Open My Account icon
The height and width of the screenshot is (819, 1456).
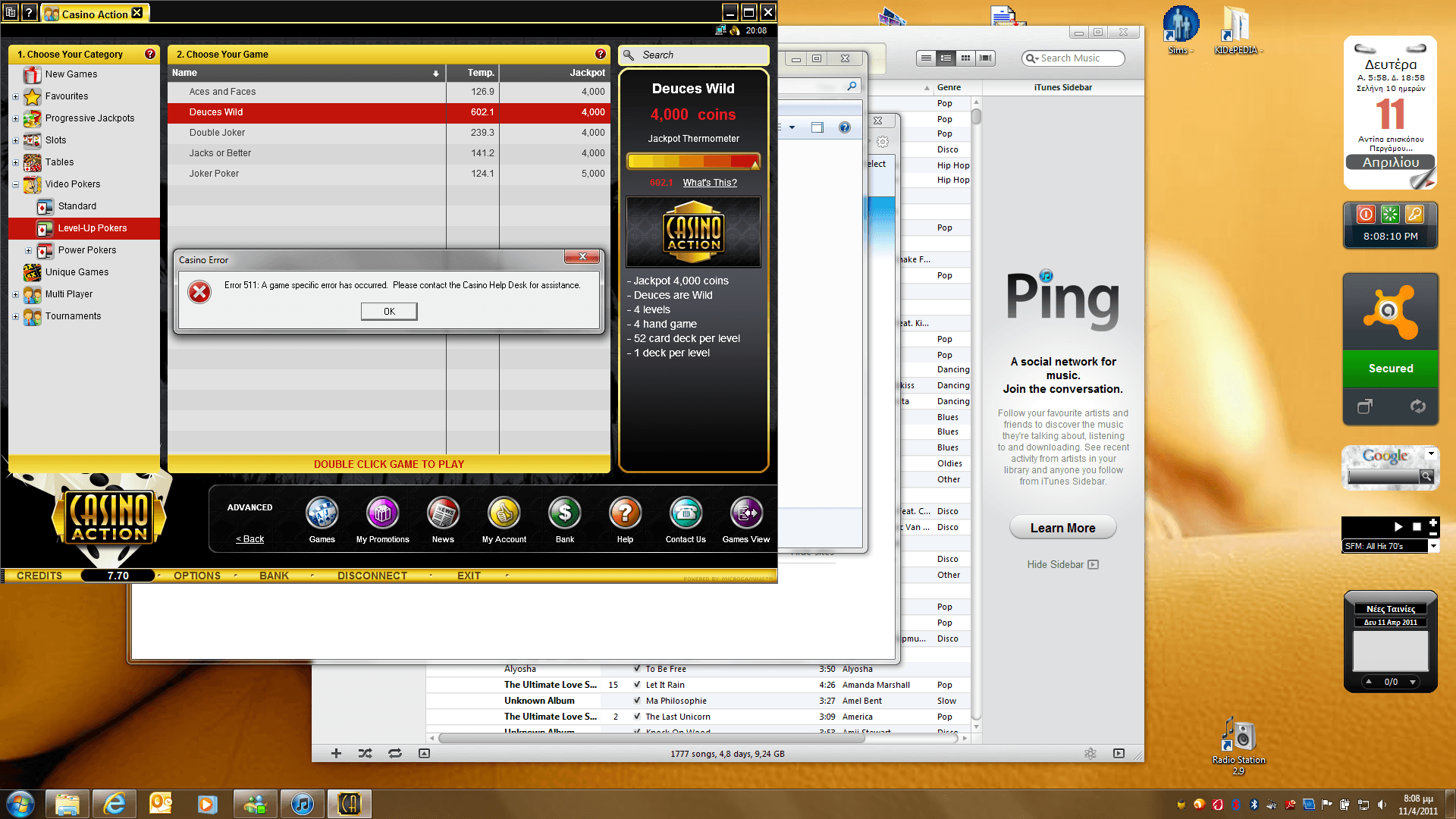(504, 513)
